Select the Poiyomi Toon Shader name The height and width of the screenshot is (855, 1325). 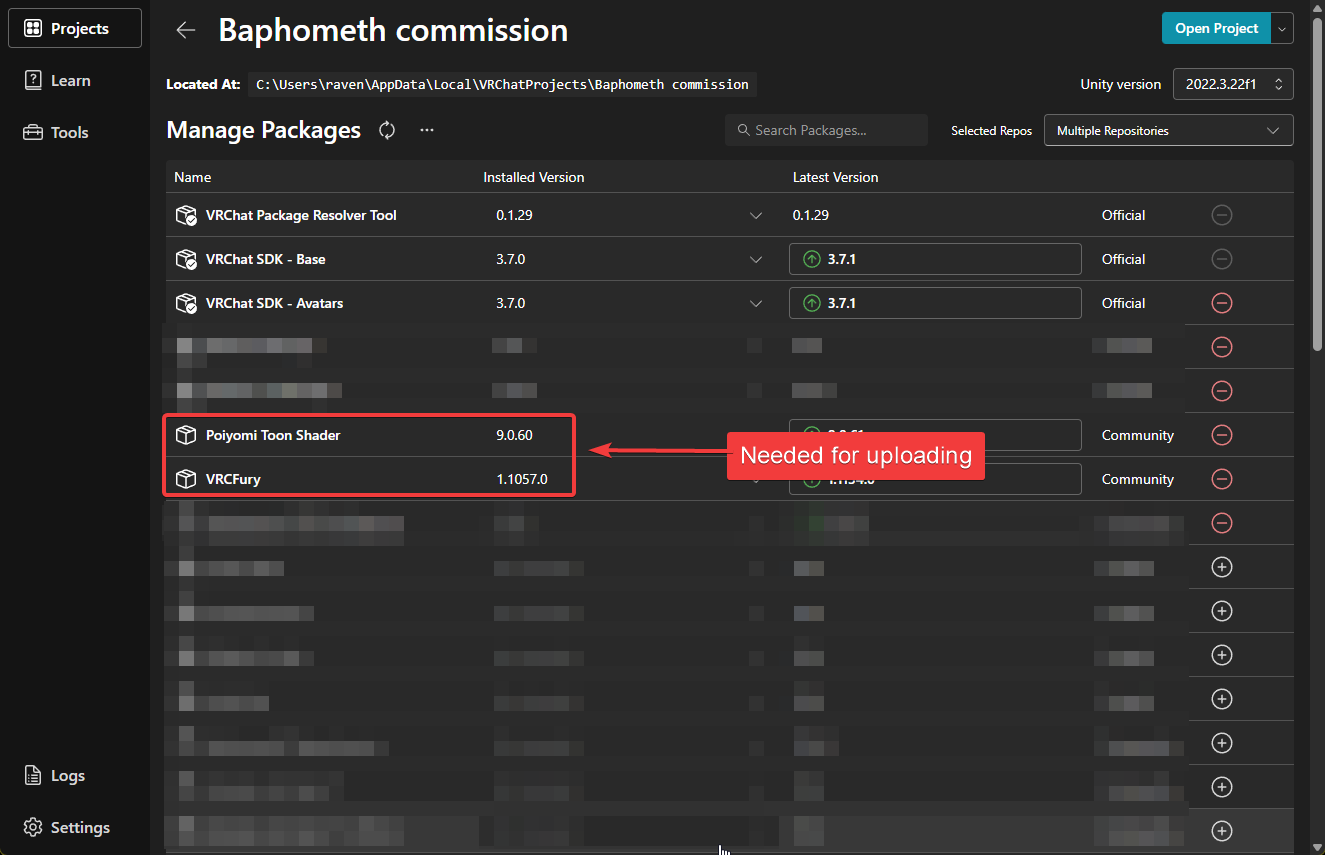(273, 435)
